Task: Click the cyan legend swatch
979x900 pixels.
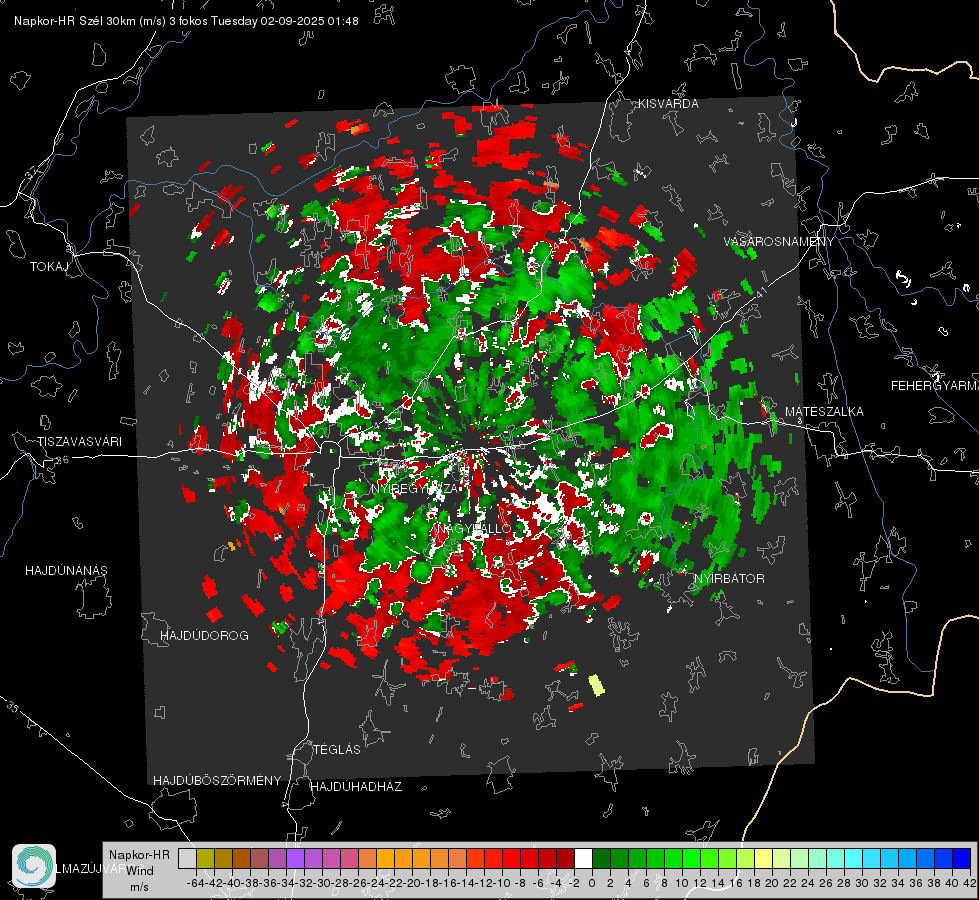Action: click(x=854, y=858)
